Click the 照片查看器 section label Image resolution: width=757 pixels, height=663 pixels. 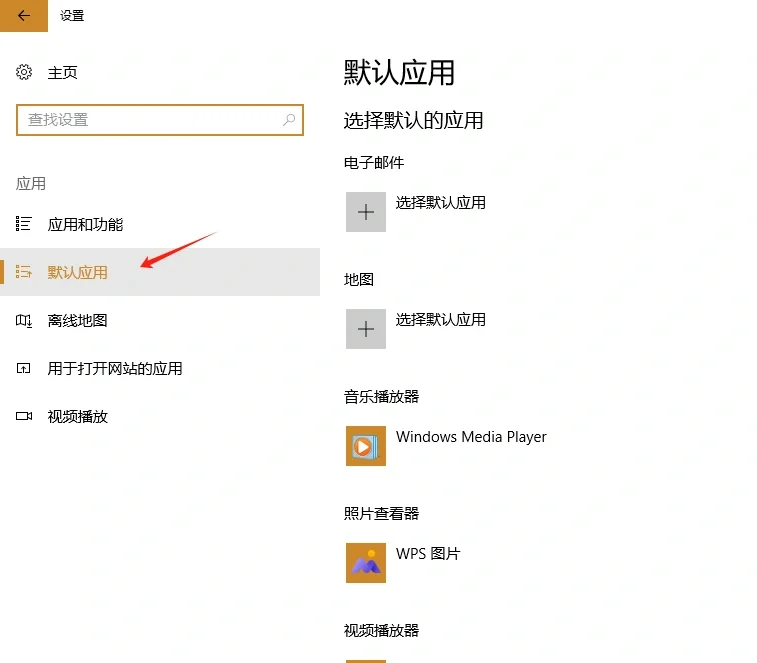[x=381, y=513]
